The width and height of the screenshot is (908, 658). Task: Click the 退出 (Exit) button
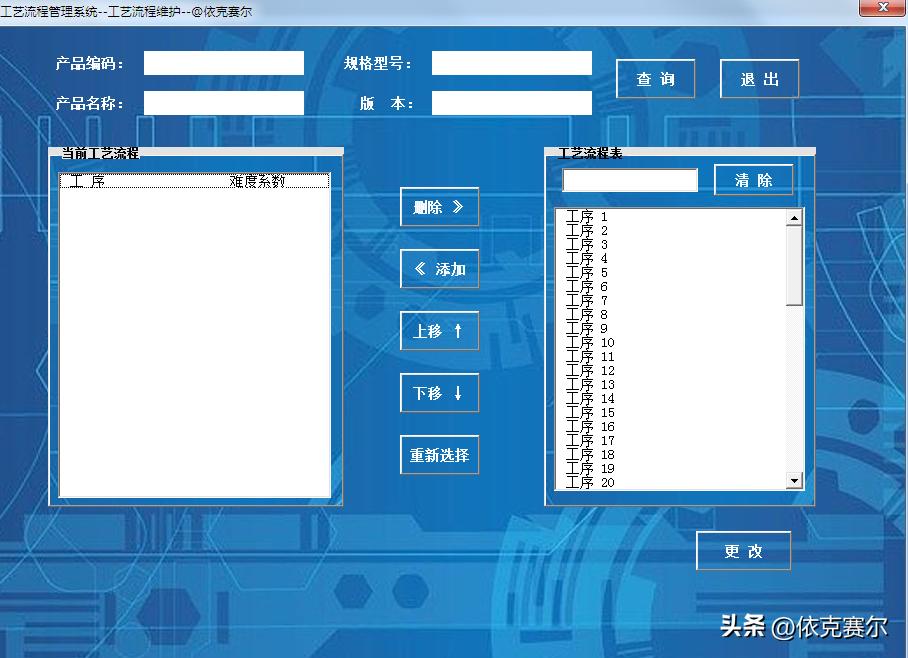(x=759, y=78)
